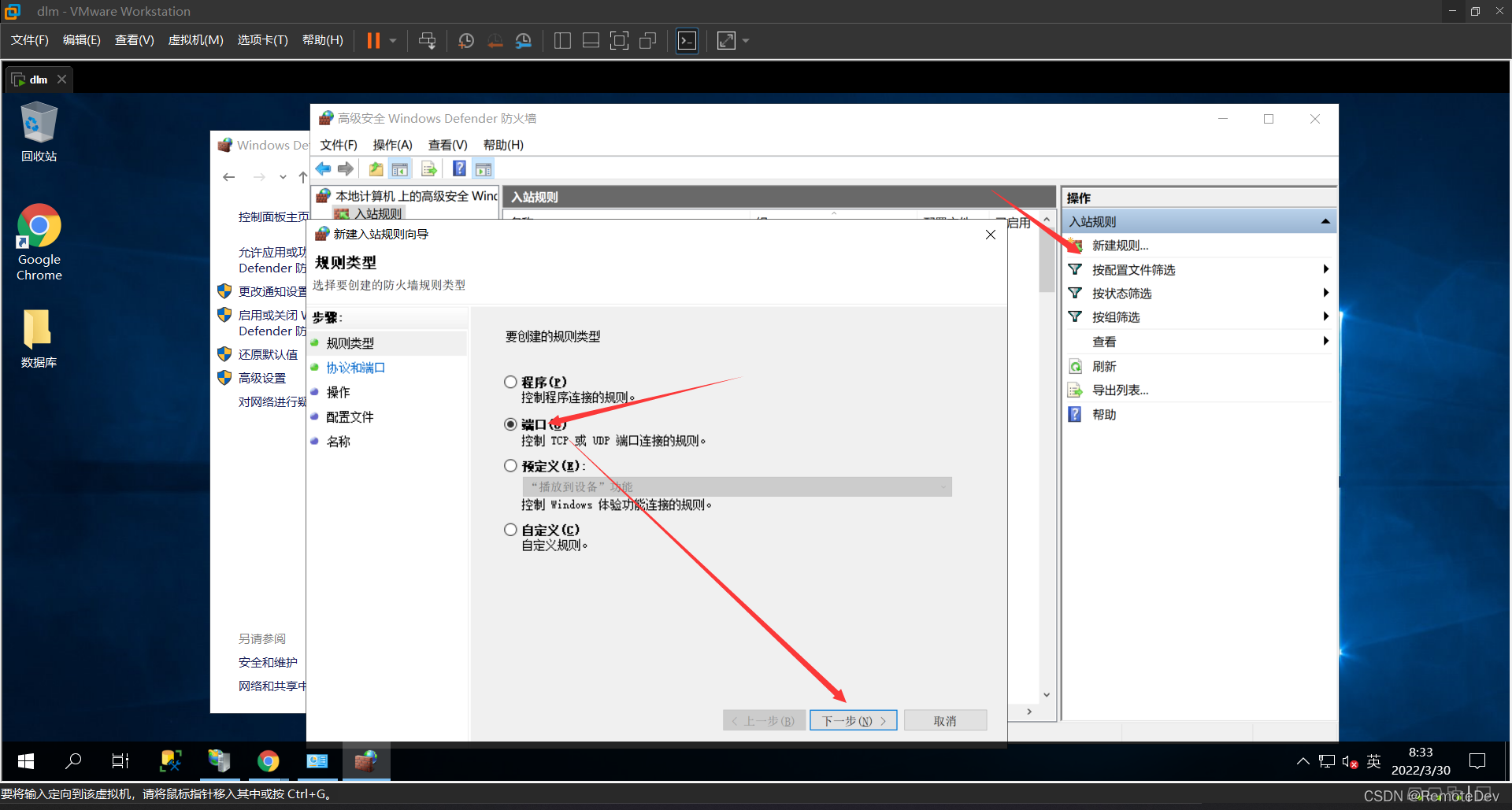Expand 按状态筛选 submenu arrow
Viewport: 1512px width, 810px height.
click(1326, 293)
